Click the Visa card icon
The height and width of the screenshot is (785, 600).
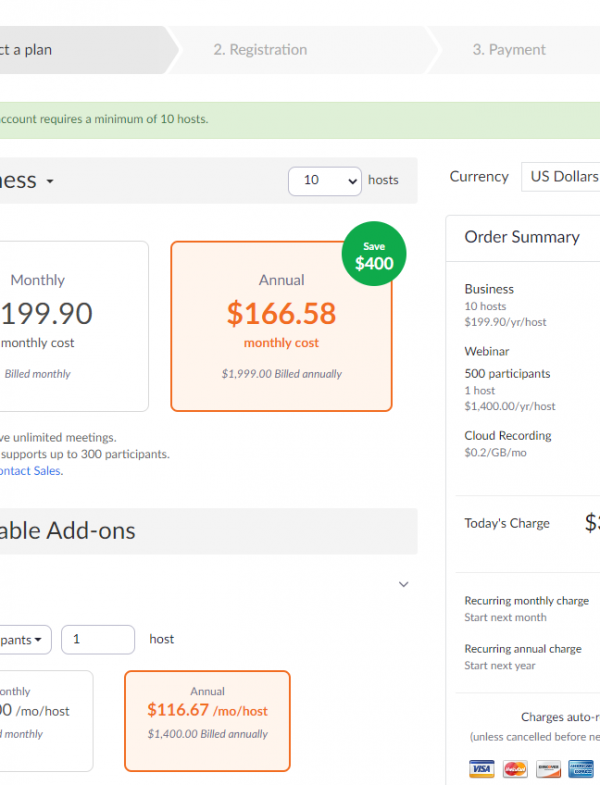click(x=481, y=768)
